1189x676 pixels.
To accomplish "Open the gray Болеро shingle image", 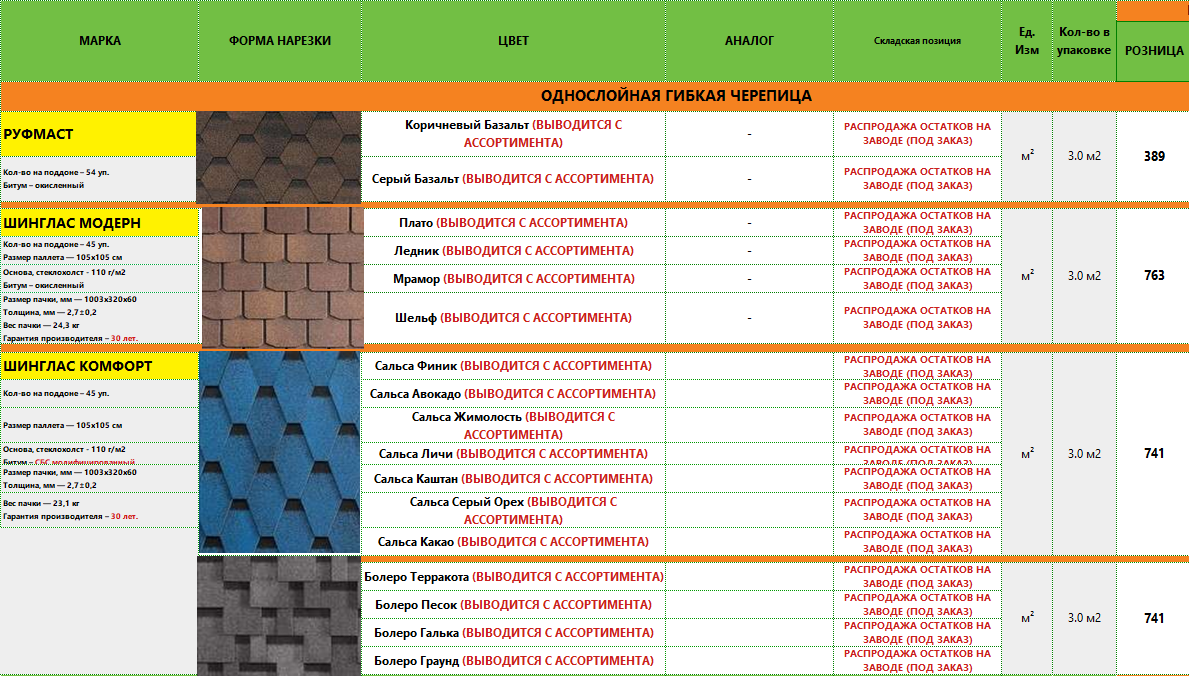I will click(x=279, y=616).
